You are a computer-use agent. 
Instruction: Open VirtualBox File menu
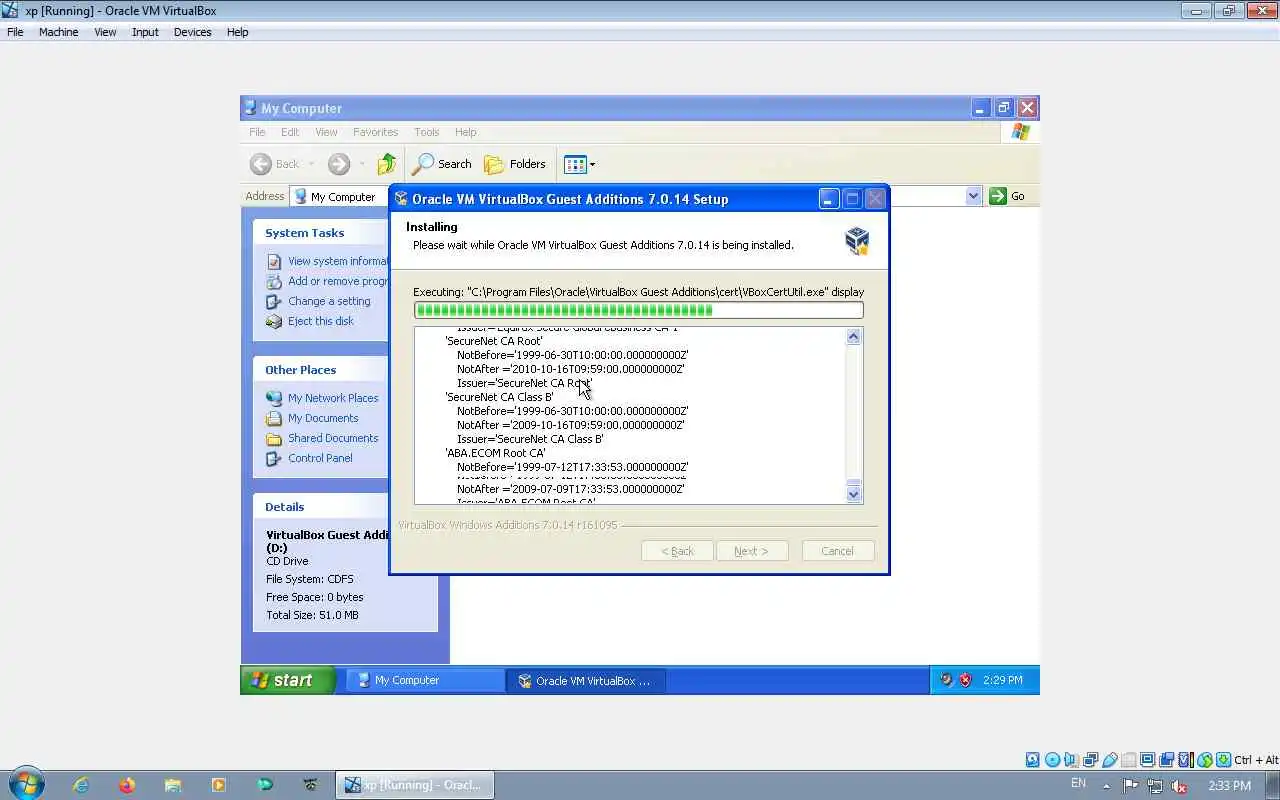(x=15, y=32)
